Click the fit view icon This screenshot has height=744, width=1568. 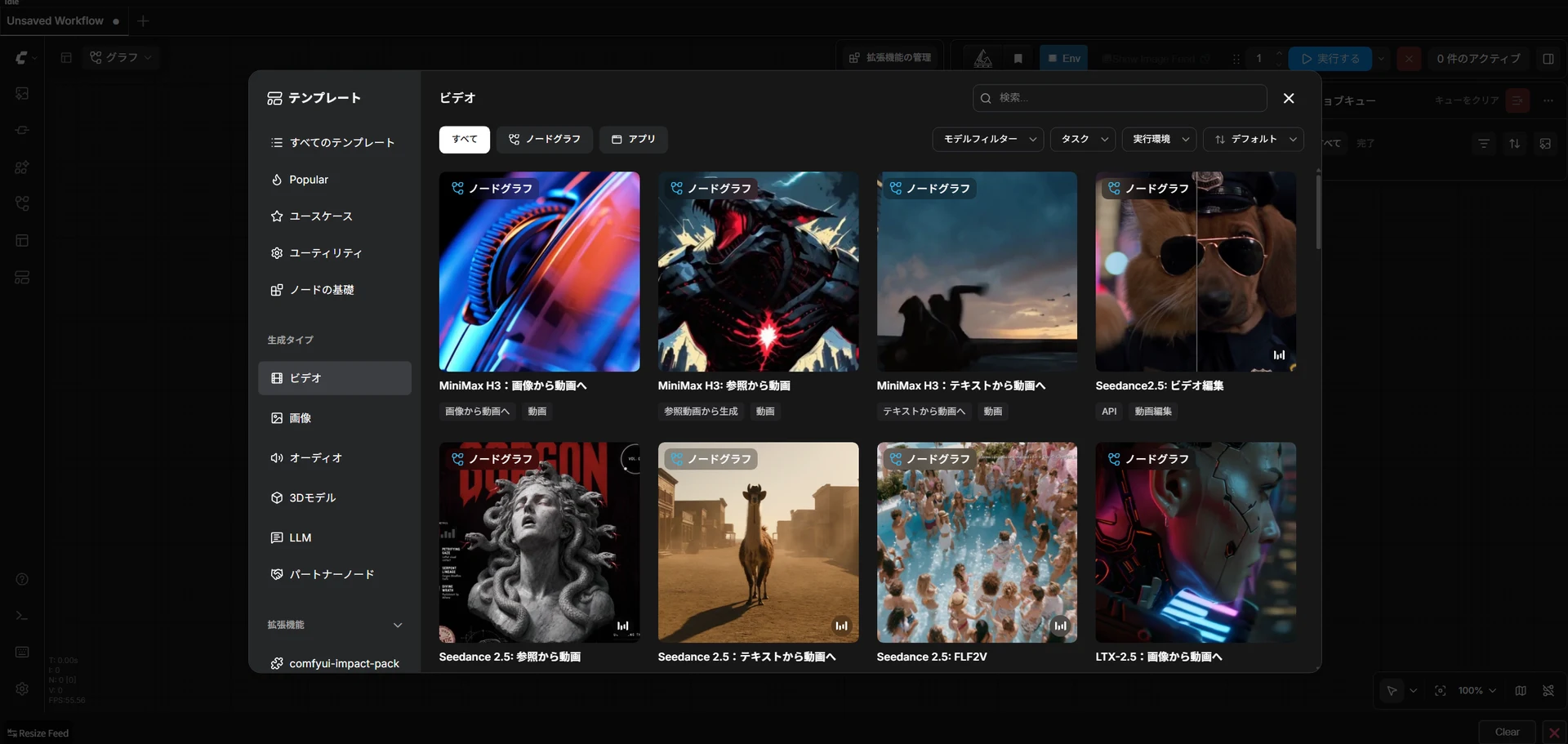1440,691
